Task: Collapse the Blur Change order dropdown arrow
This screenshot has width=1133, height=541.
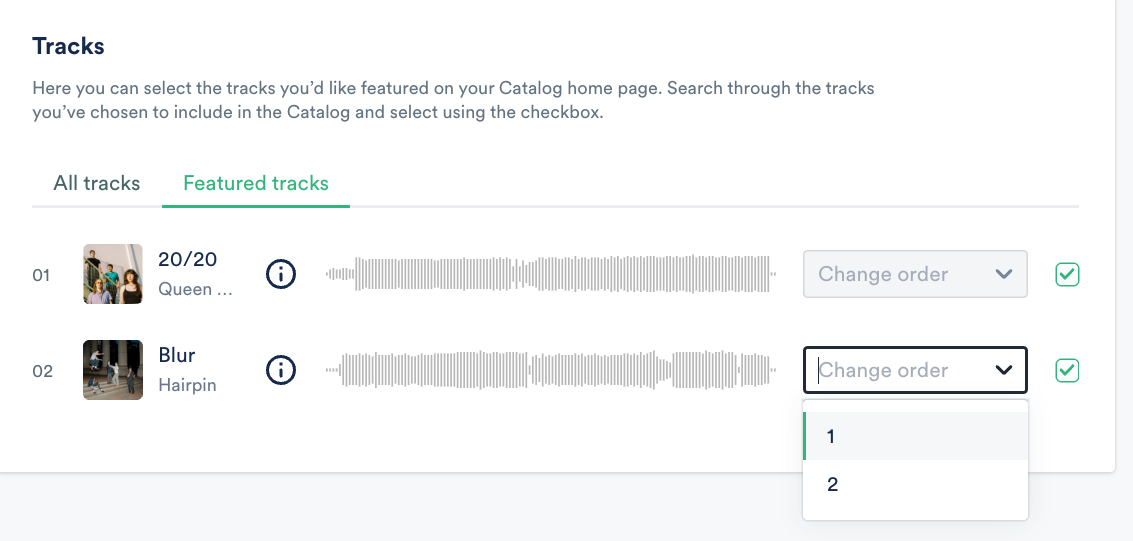Action: (1004, 370)
